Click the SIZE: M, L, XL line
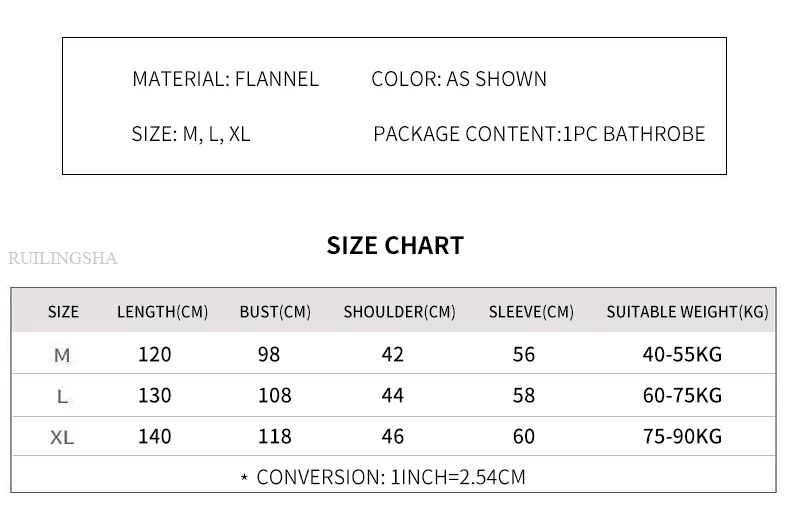 191,135
